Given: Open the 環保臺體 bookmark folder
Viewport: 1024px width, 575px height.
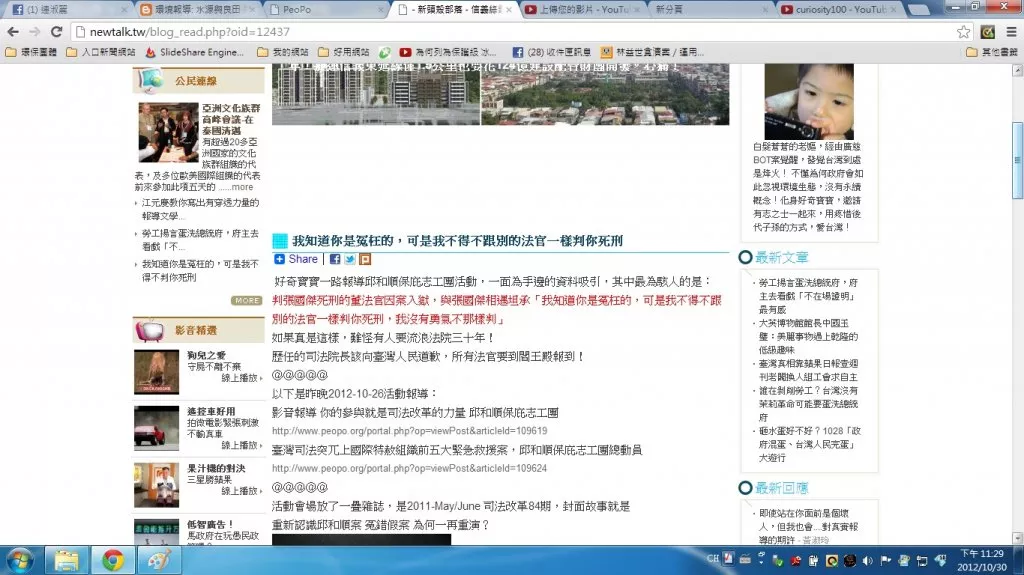Looking at the screenshot, I should tap(34, 51).
